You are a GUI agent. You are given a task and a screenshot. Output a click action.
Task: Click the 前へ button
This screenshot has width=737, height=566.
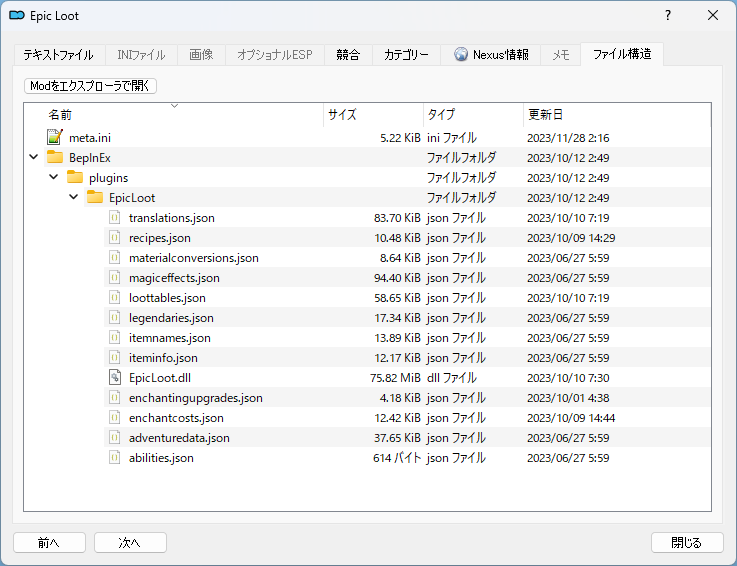pos(49,542)
